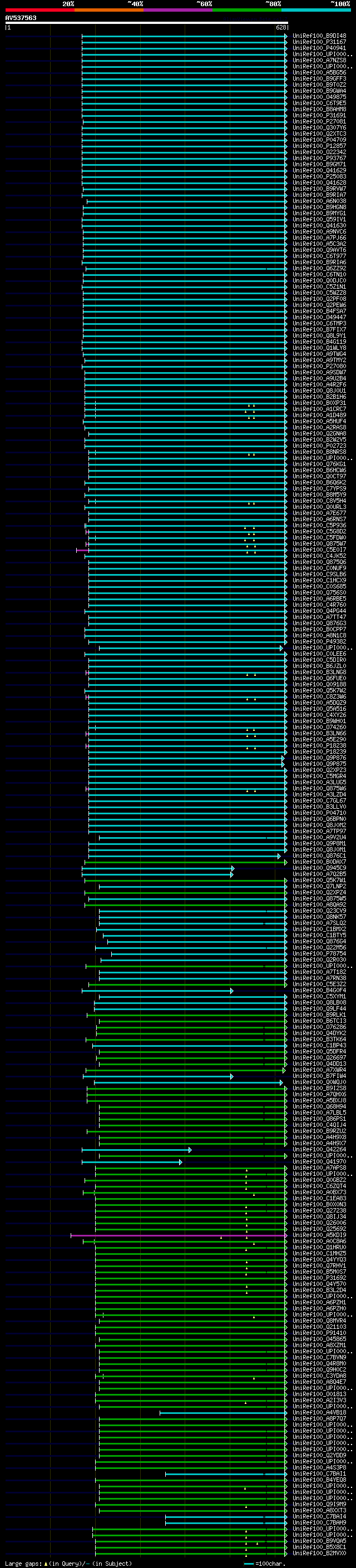Select the UniRef100_A5KDI9 label
Viewport: 356px width, 1568px height.
click(319, 1235)
